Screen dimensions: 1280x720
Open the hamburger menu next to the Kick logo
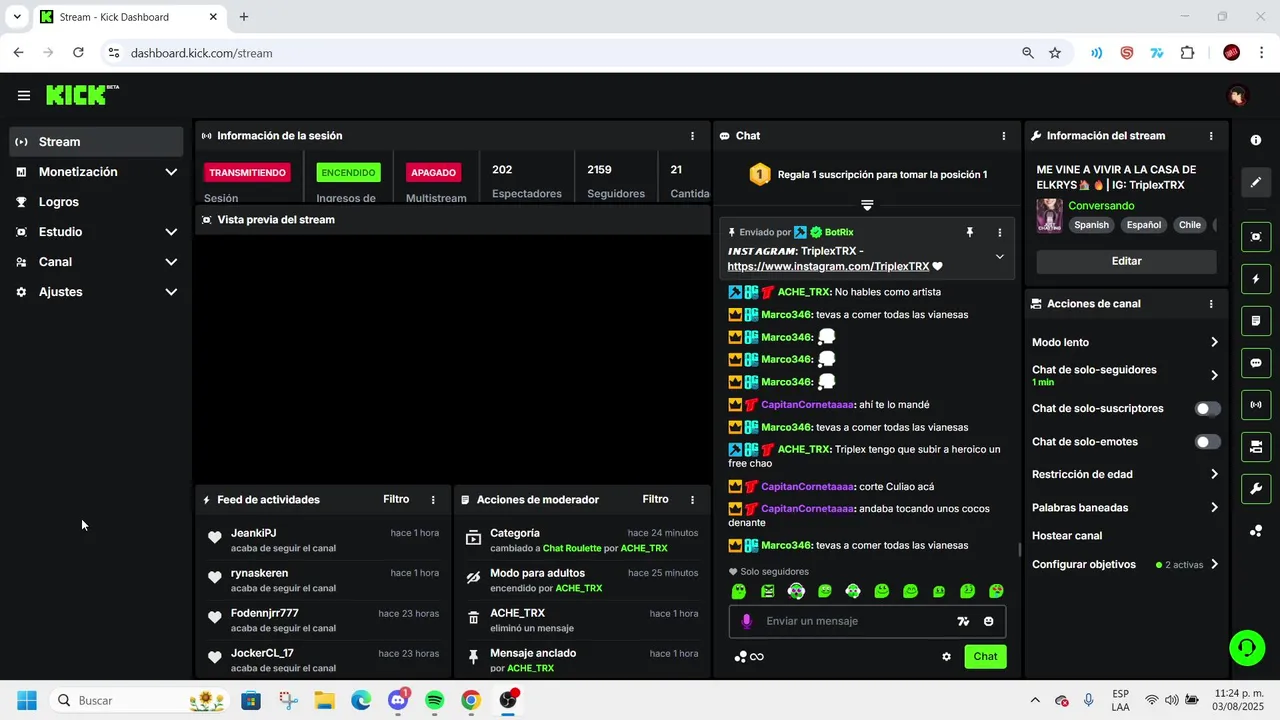[x=24, y=96]
